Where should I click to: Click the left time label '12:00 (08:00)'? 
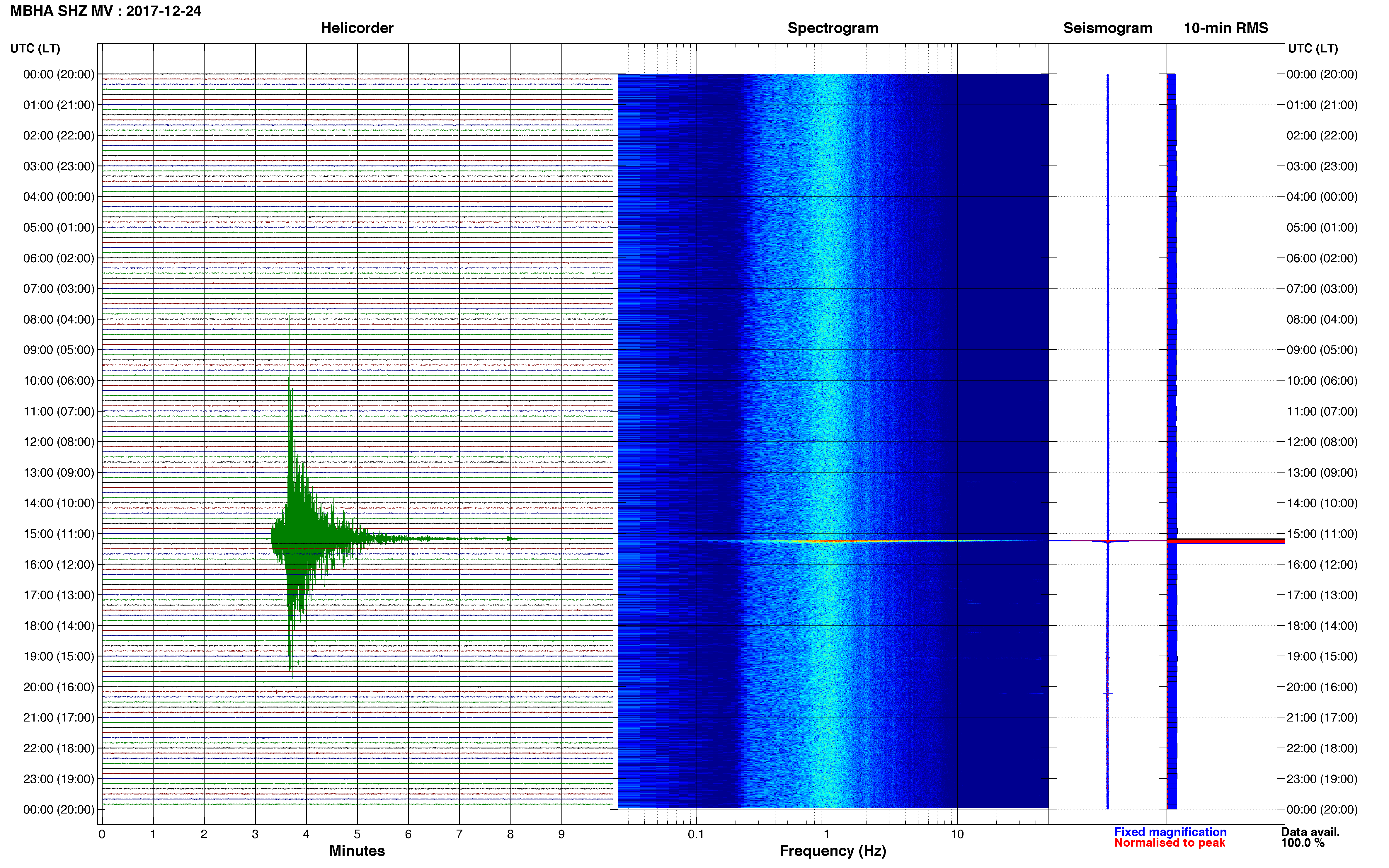(59, 442)
